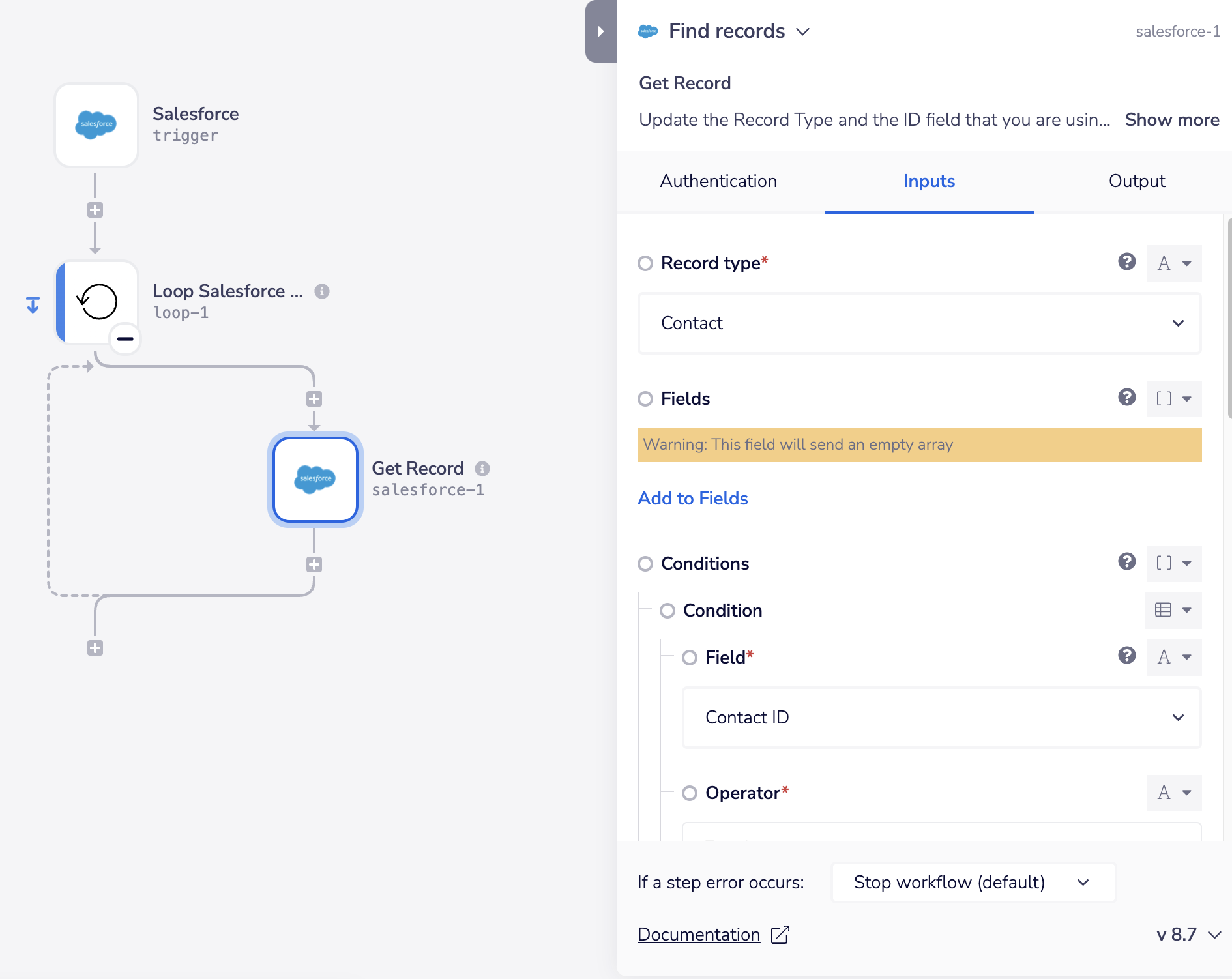
Task: Click the Add to Fields link
Action: pos(693,498)
